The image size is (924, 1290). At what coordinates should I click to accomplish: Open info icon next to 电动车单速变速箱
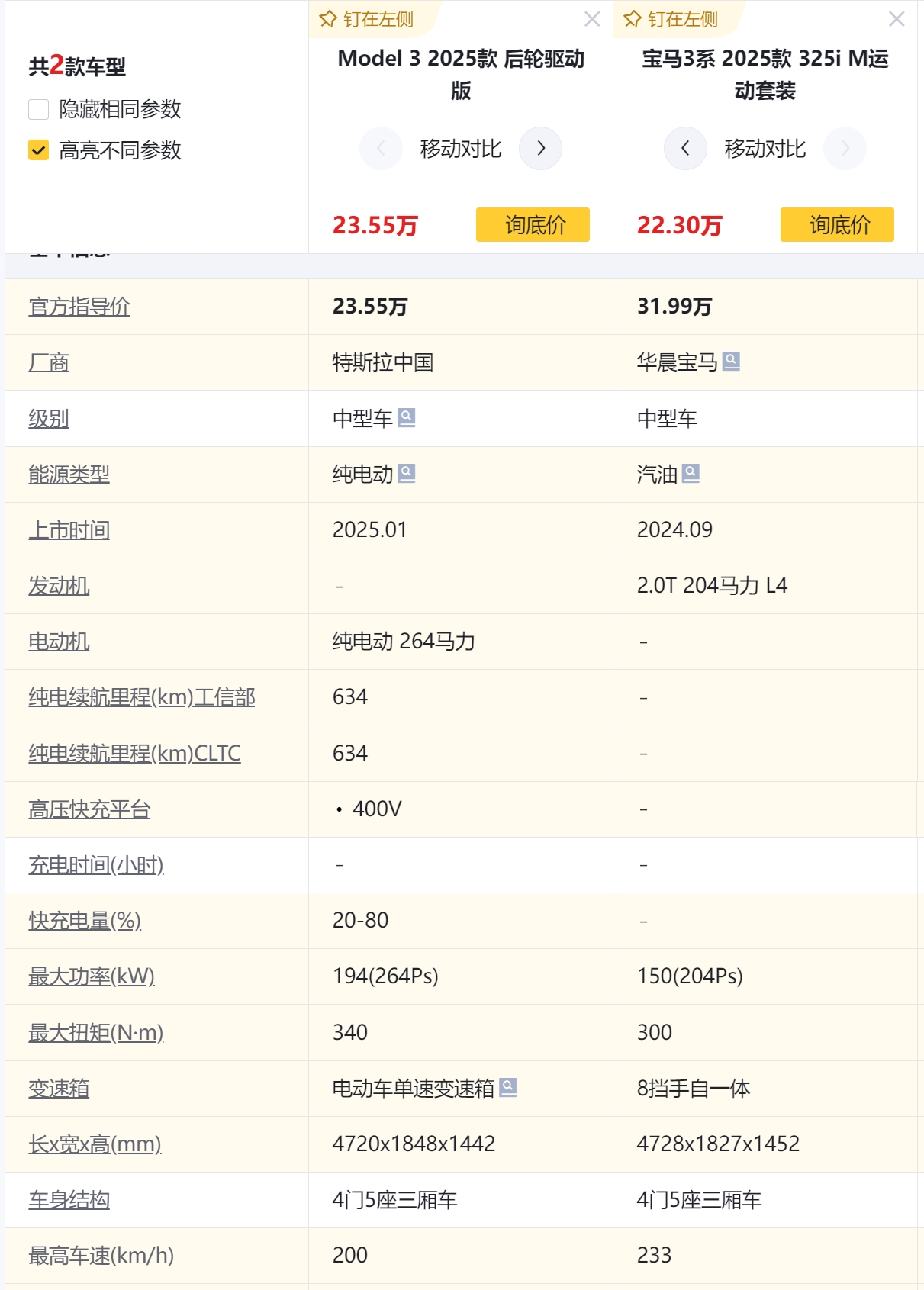(508, 1087)
